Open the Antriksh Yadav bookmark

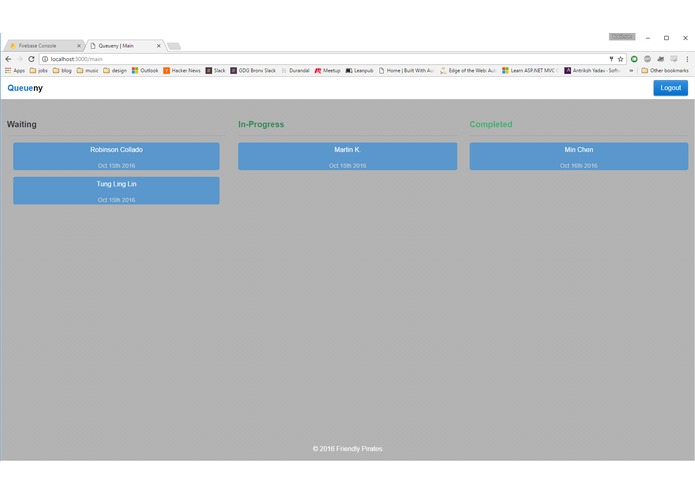point(592,70)
